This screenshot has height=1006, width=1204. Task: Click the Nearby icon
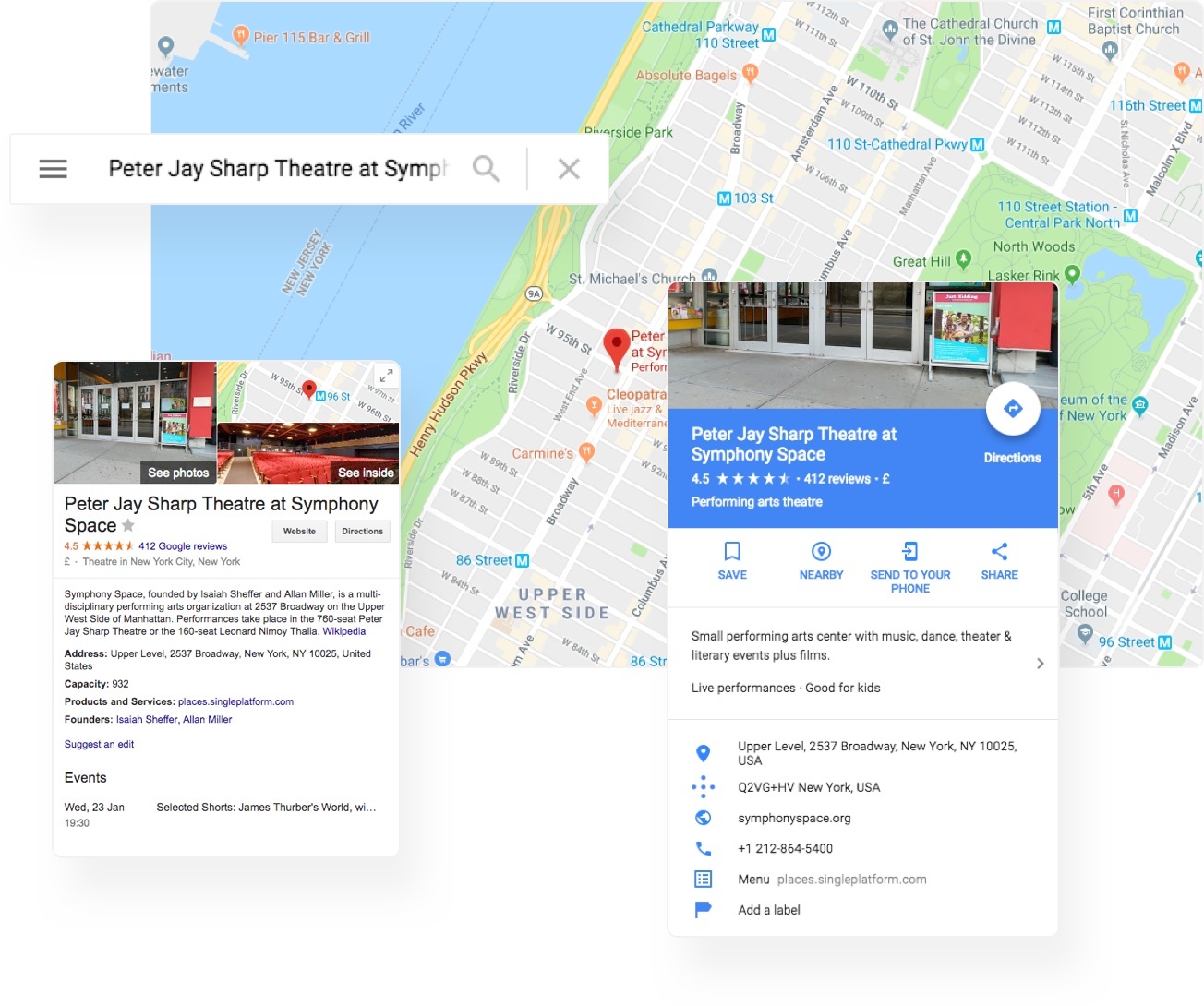click(821, 551)
